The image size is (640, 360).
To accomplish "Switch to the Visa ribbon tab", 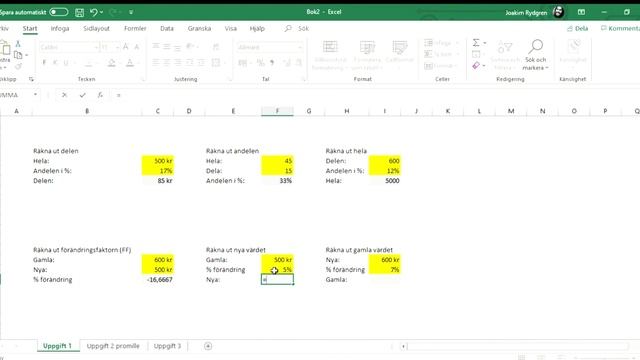I will [x=231, y=29].
